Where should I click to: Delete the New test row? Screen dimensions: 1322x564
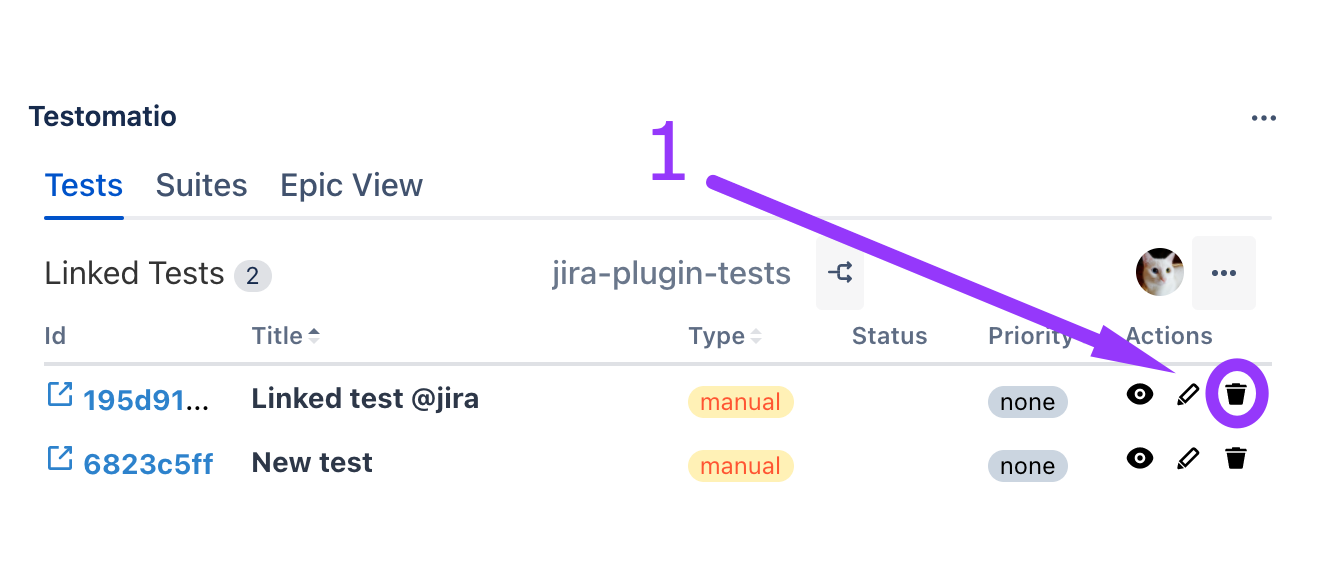click(x=1236, y=458)
